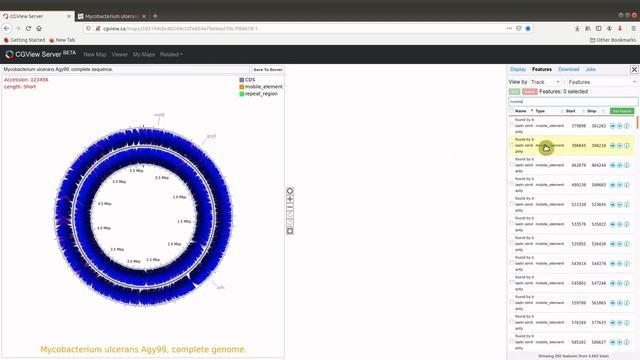Open the page actions ellipsis in address bar
The height and width of the screenshot is (360, 640).
(x=509, y=29)
